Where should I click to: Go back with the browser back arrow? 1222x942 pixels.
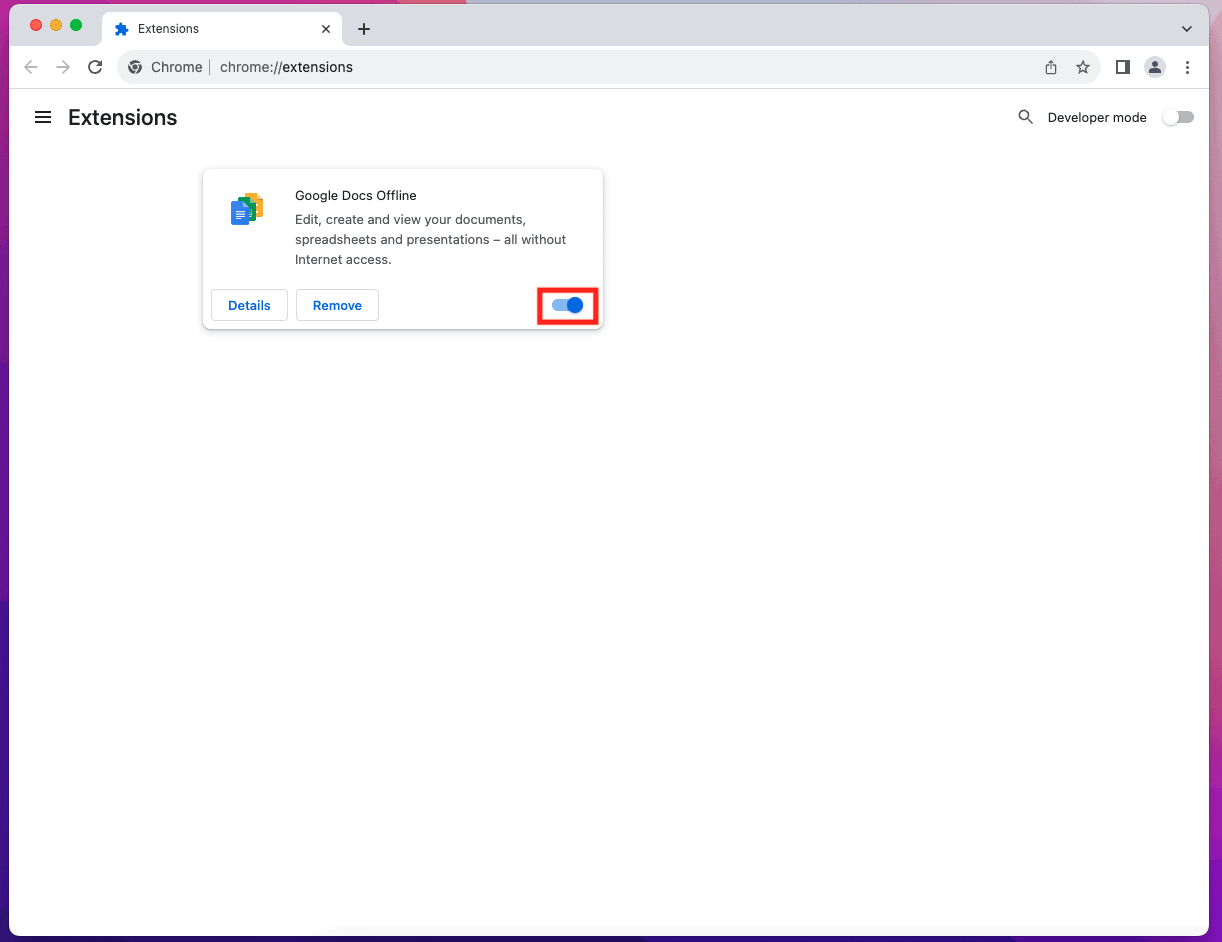point(31,67)
